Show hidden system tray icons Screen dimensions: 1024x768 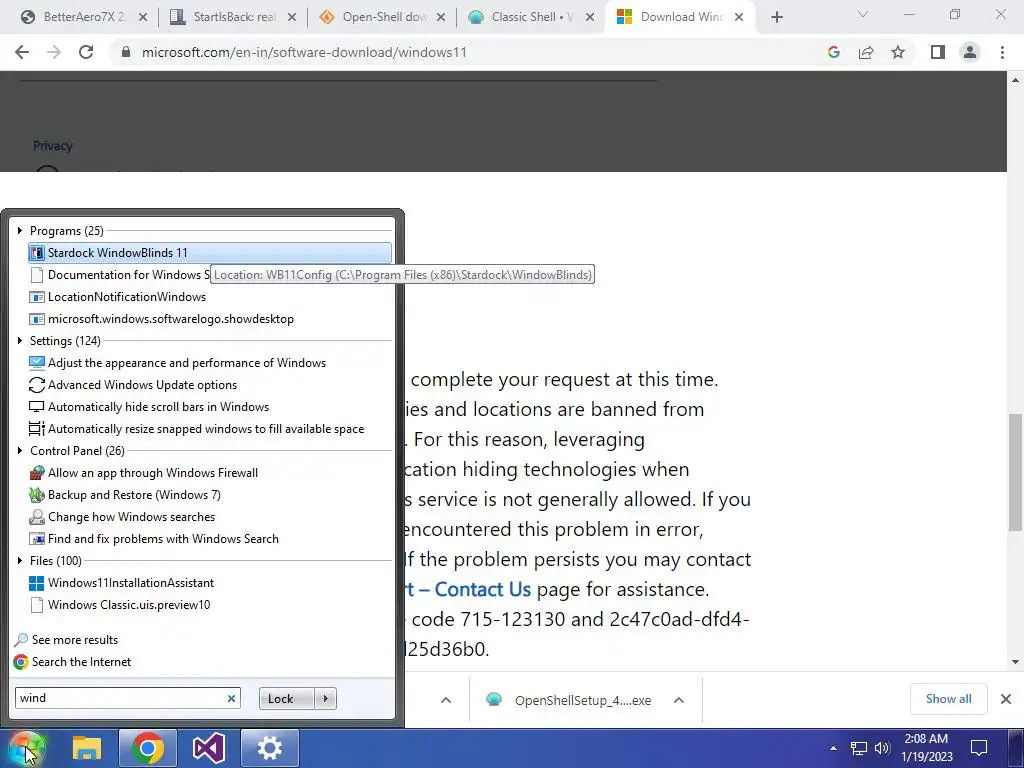click(833, 748)
